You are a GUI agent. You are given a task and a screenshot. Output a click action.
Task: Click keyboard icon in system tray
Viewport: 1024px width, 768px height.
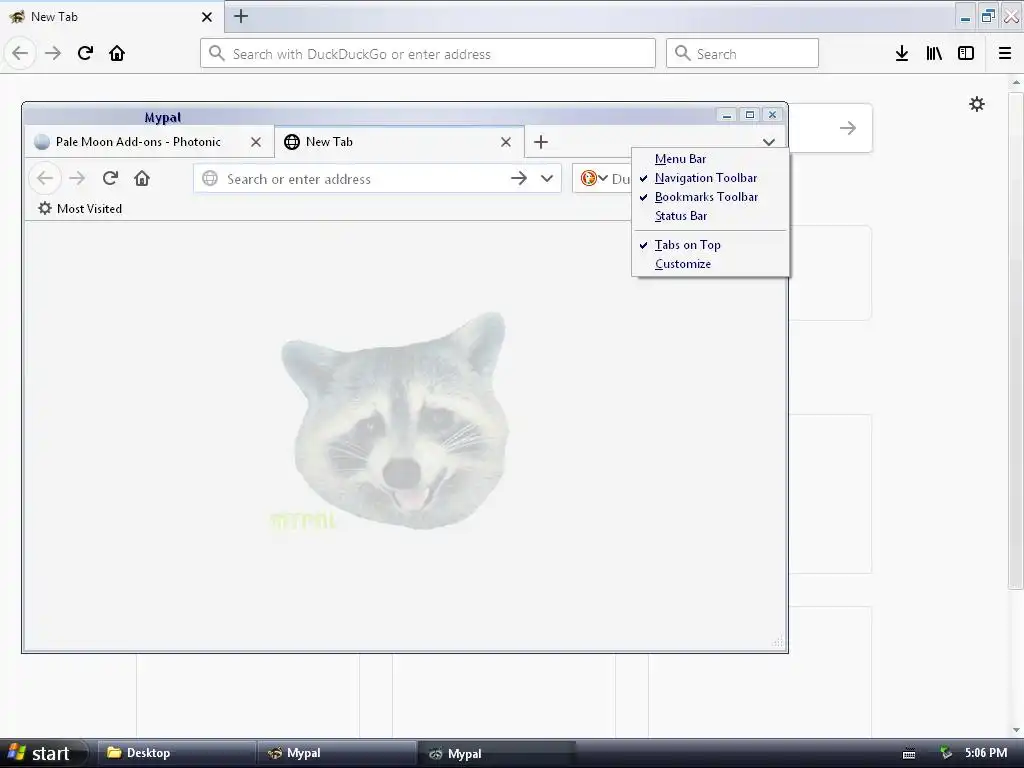click(909, 754)
